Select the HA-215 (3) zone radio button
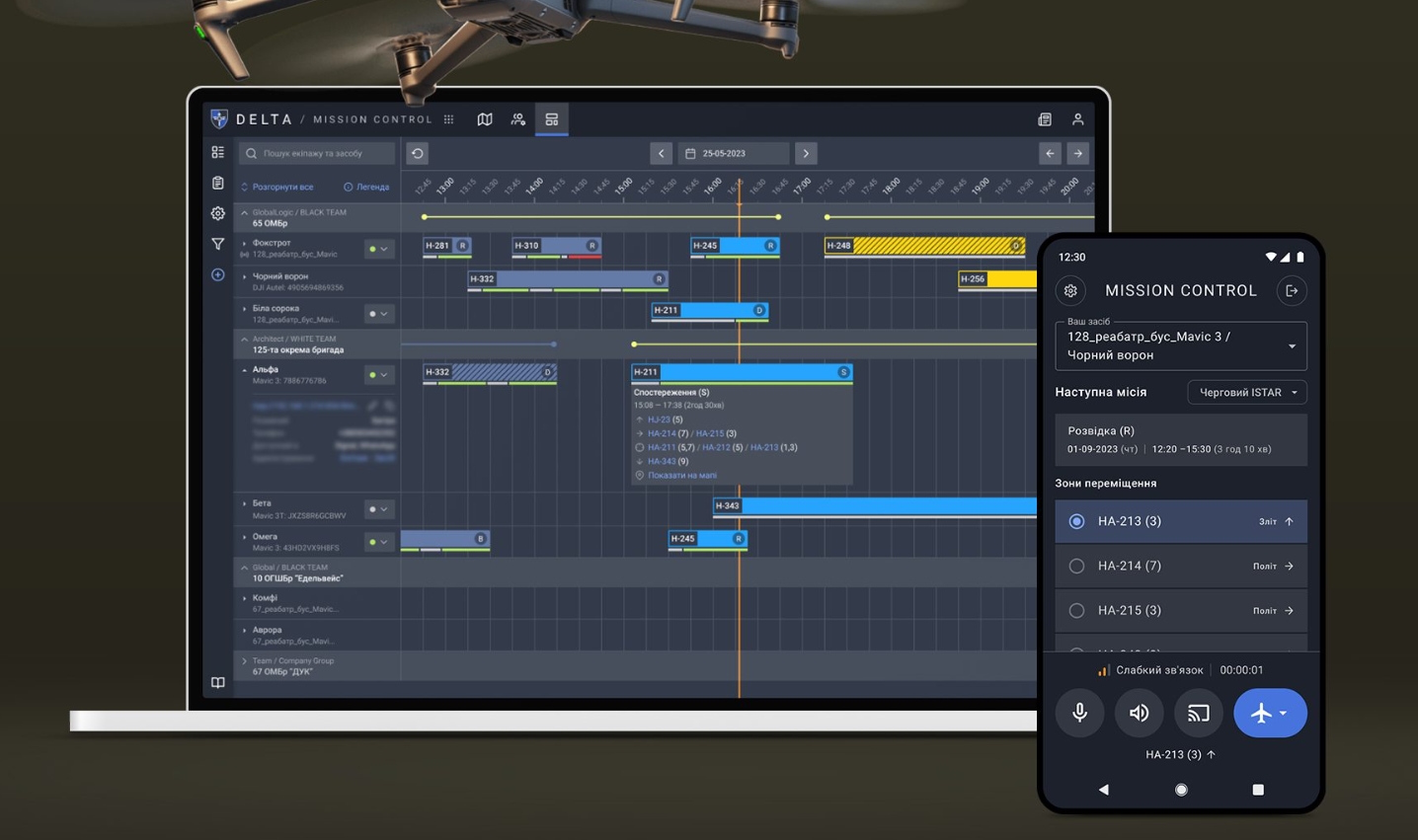This screenshot has height=840, width=1418. 1076,610
